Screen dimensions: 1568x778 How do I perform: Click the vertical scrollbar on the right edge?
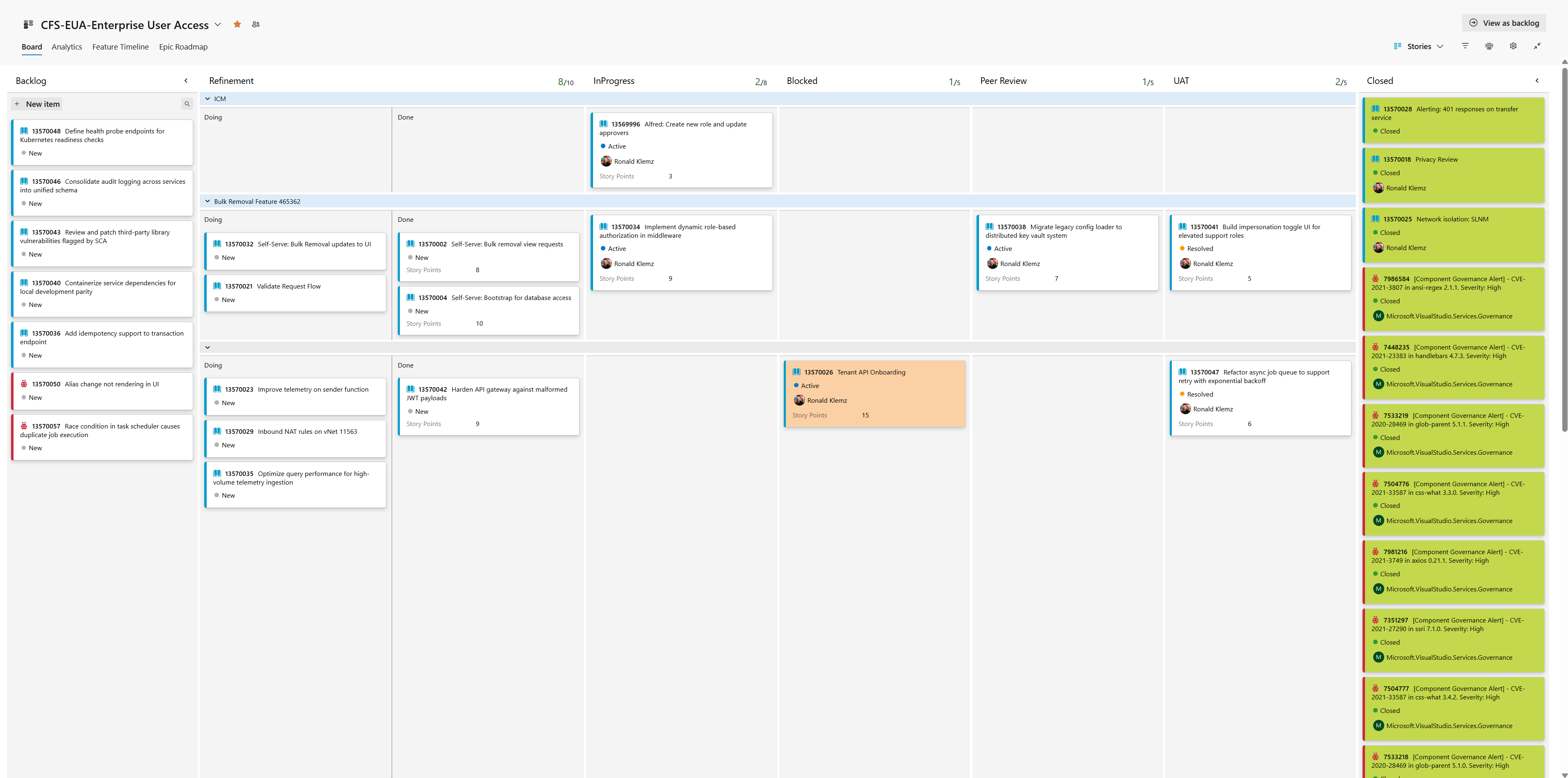click(1563, 244)
